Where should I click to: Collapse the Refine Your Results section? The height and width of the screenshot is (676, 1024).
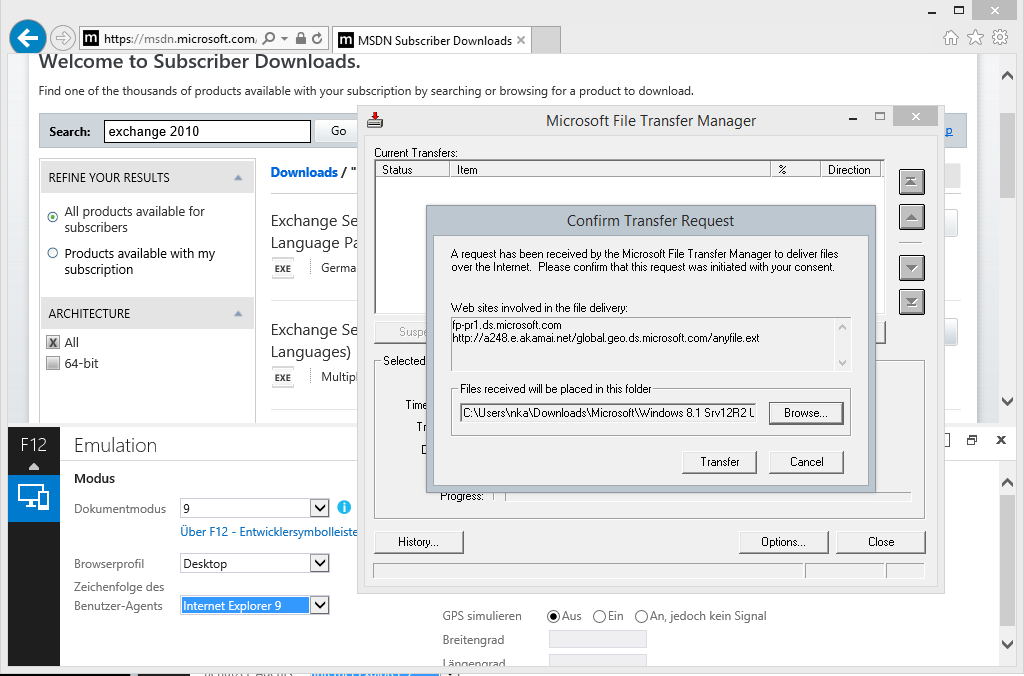[238, 178]
